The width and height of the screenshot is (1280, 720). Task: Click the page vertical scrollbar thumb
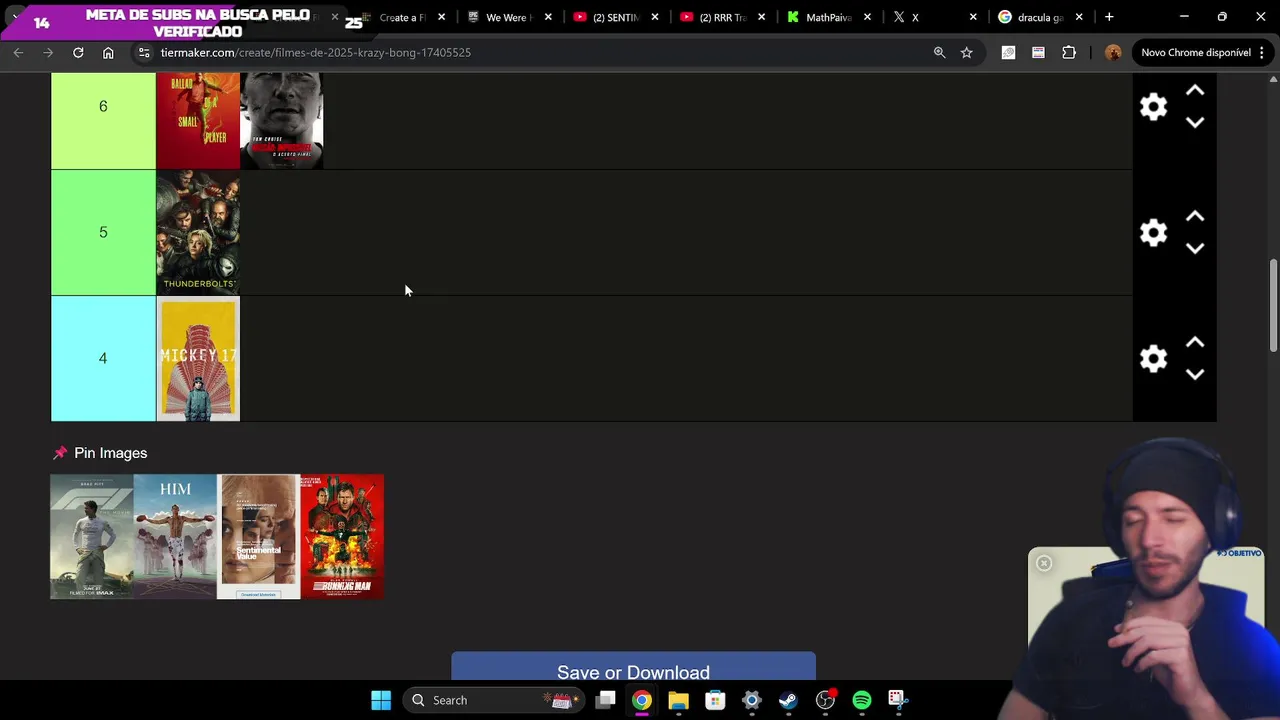(x=1273, y=306)
